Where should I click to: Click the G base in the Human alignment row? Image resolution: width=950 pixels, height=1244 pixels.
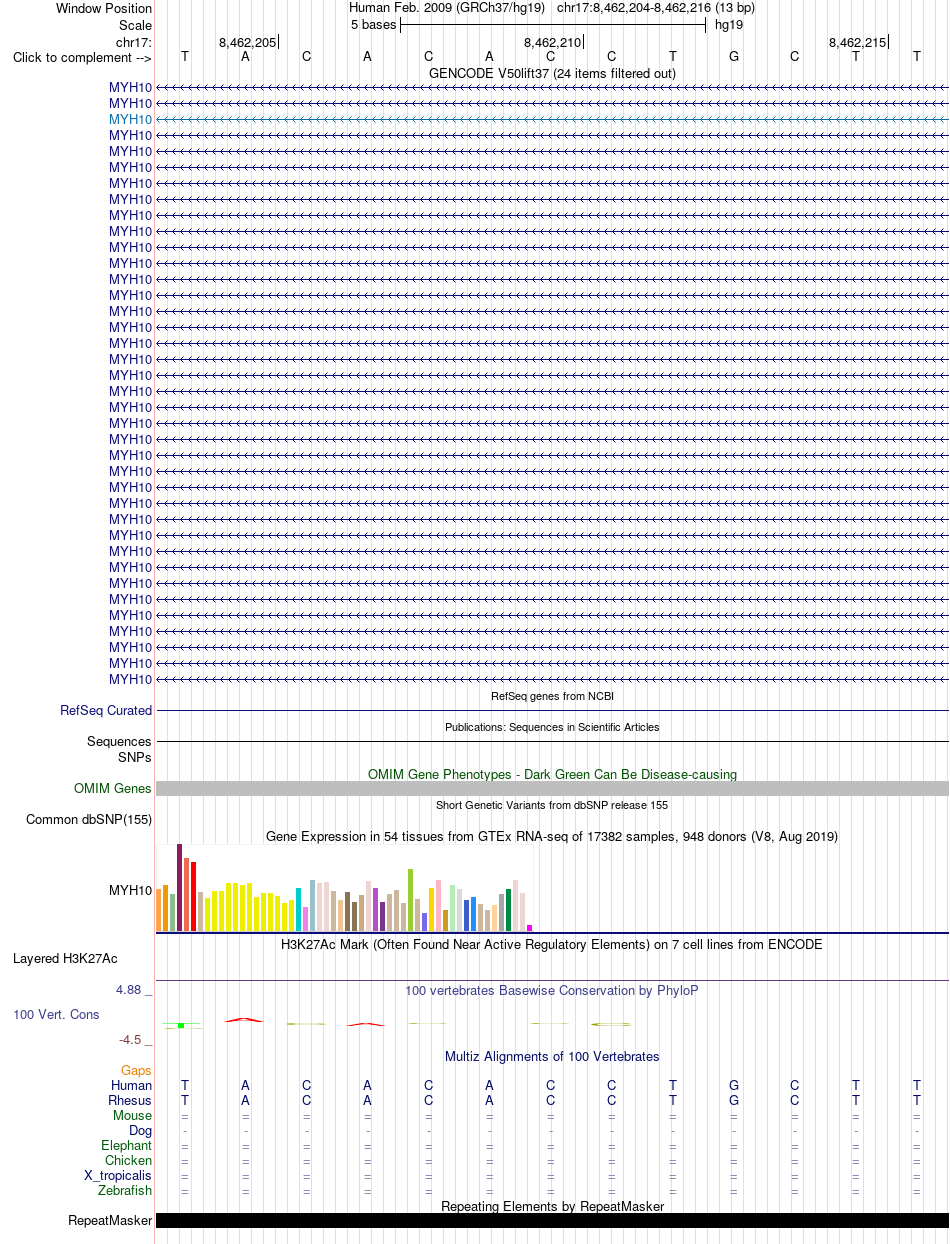tap(734, 1085)
